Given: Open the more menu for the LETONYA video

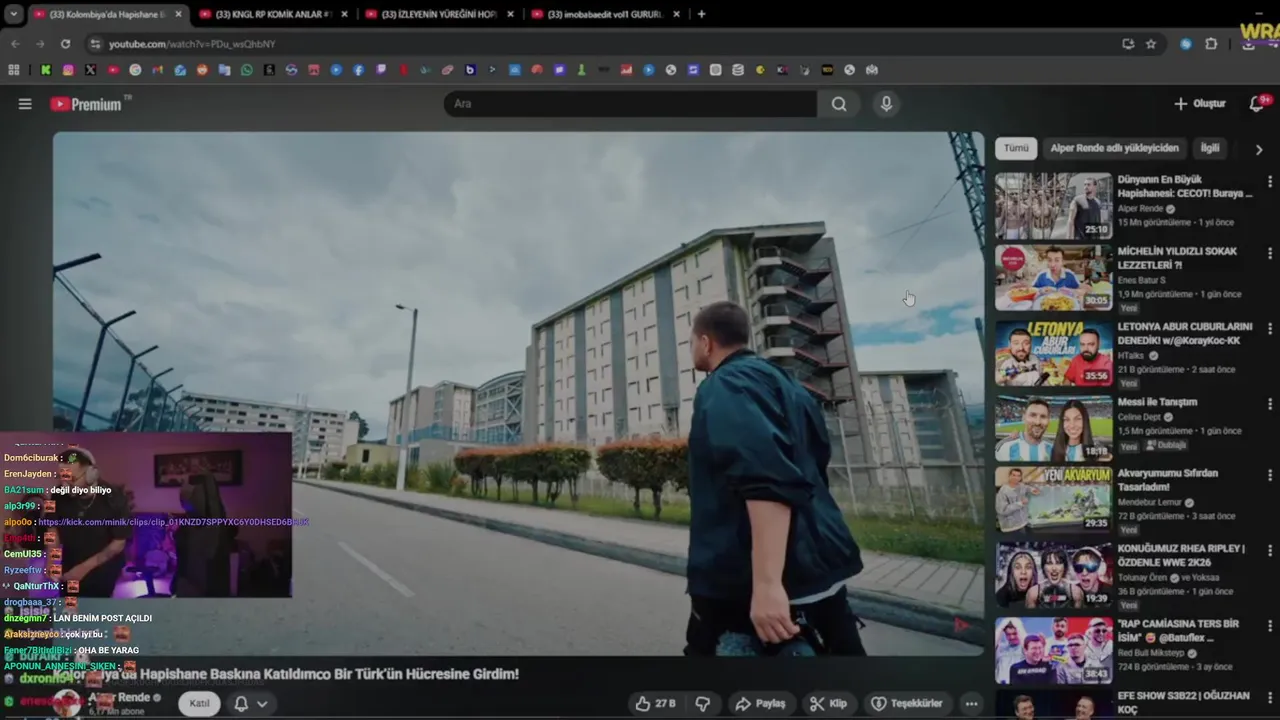Looking at the screenshot, I should click(x=1269, y=328).
